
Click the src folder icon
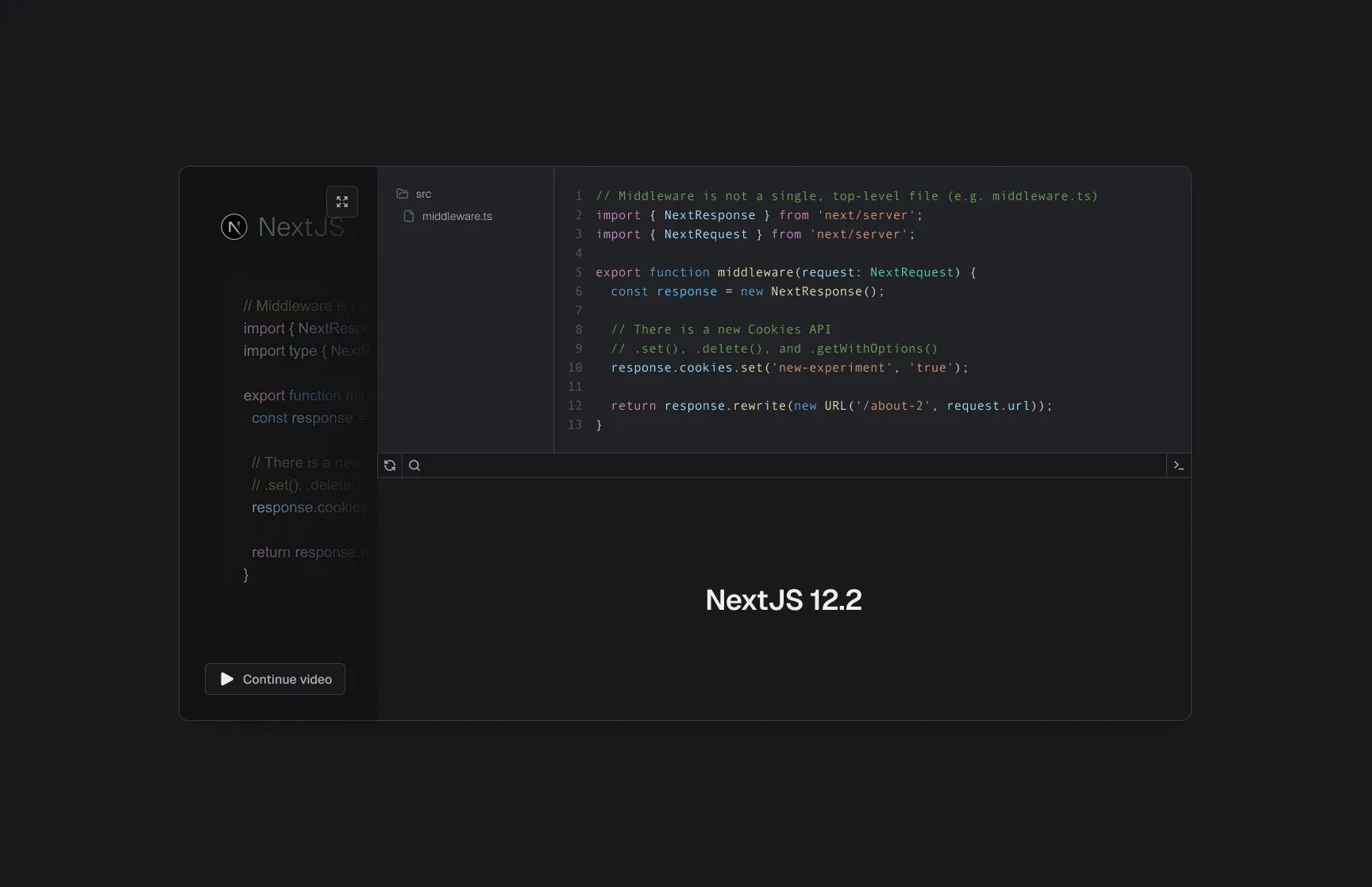coord(403,194)
